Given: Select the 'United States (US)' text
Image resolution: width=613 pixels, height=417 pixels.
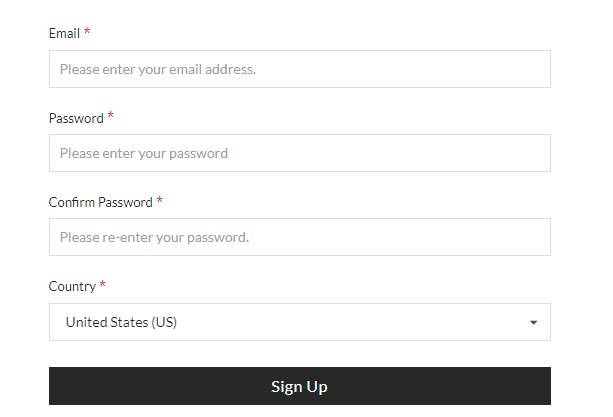Looking at the screenshot, I should coord(121,322).
